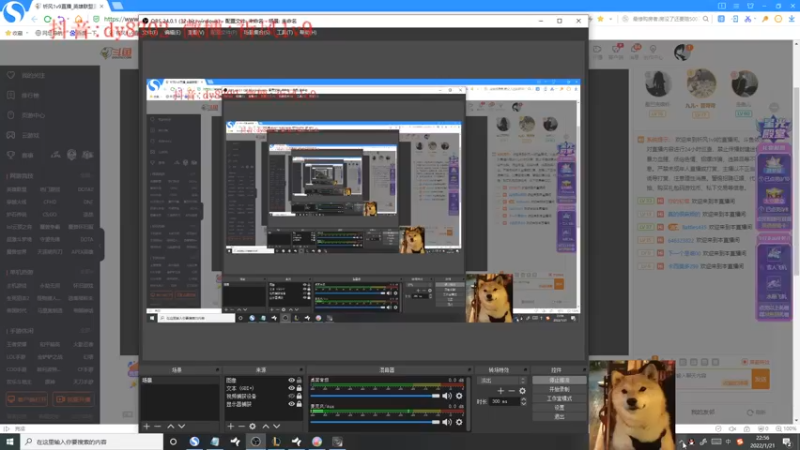Viewport: 800px width, 450px height.
Task: Click 工作室模式 button in Controls
Action: [559, 398]
